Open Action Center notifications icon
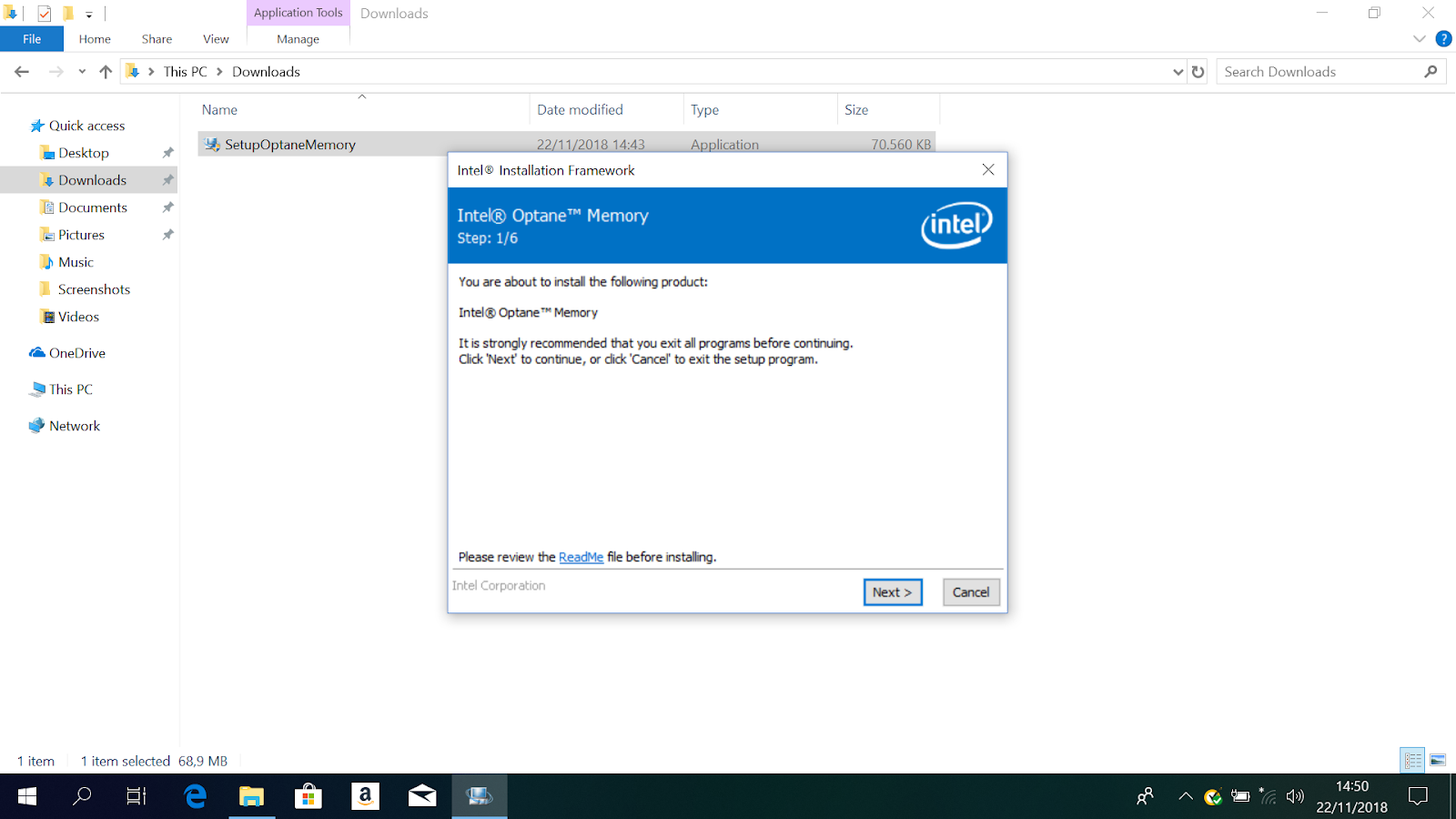 click(1418, 797)
